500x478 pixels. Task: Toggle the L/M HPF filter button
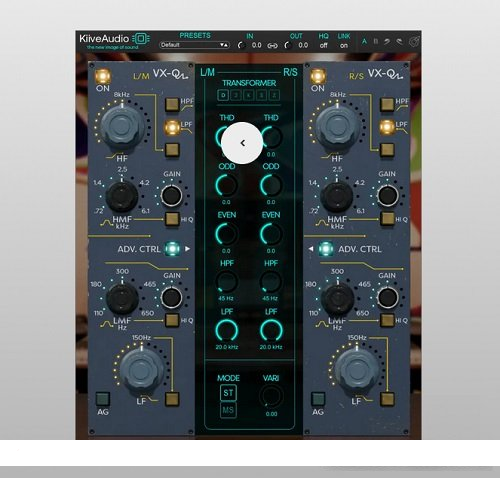[172, 104]
